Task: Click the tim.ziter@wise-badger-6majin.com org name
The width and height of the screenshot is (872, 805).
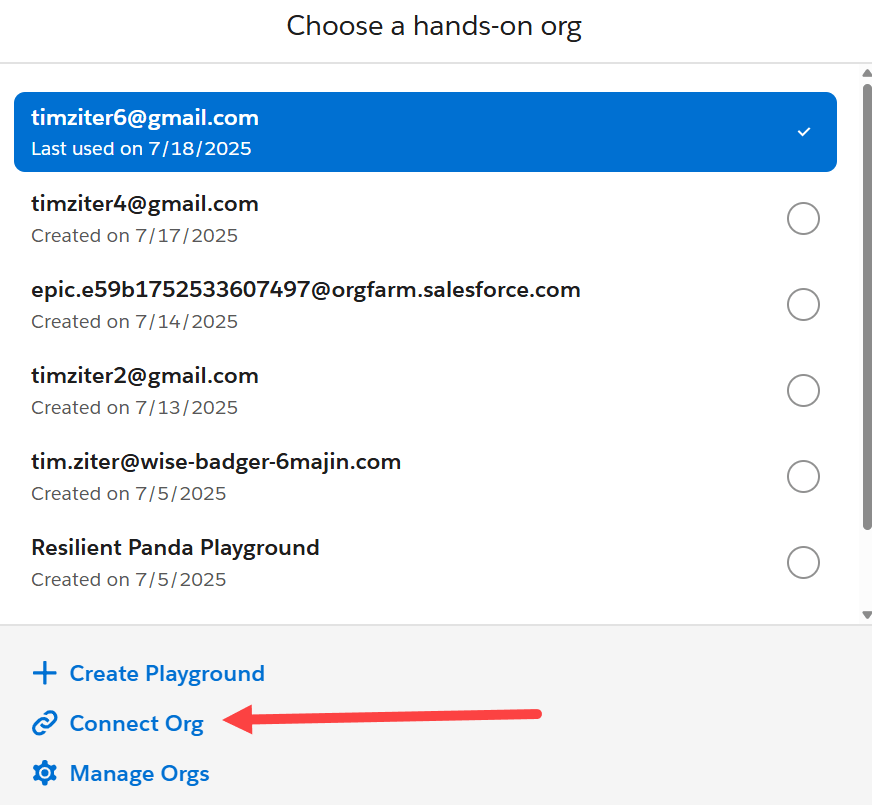Action: pyautogui.click(x=216, y=462)
